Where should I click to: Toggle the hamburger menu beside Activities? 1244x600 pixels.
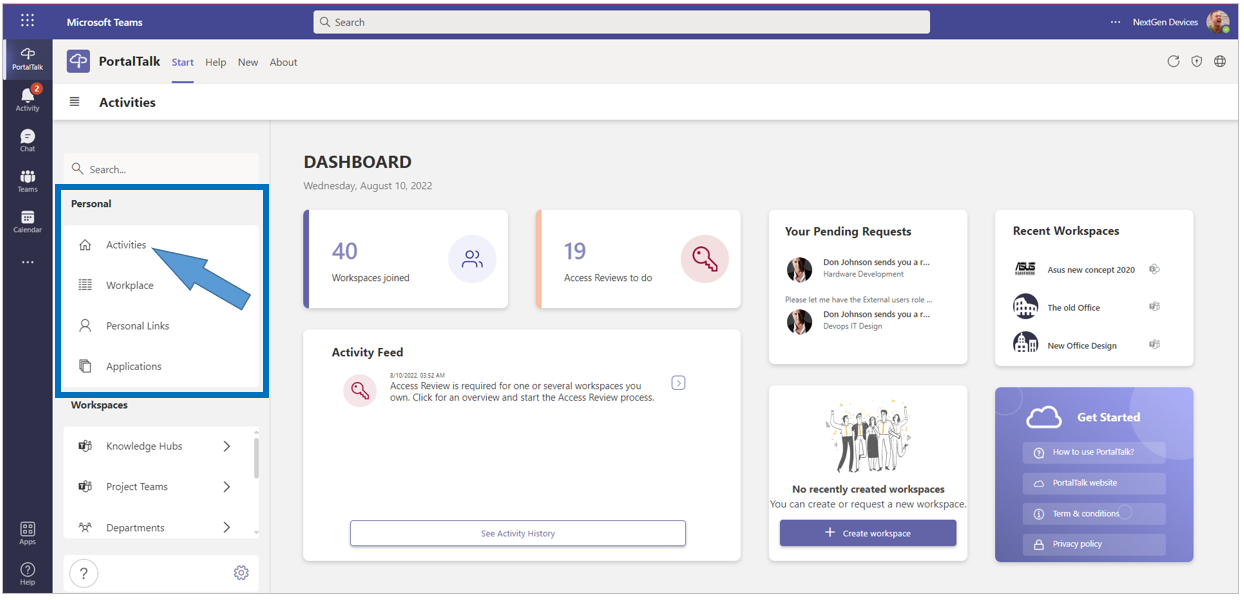tap(74, 102)
